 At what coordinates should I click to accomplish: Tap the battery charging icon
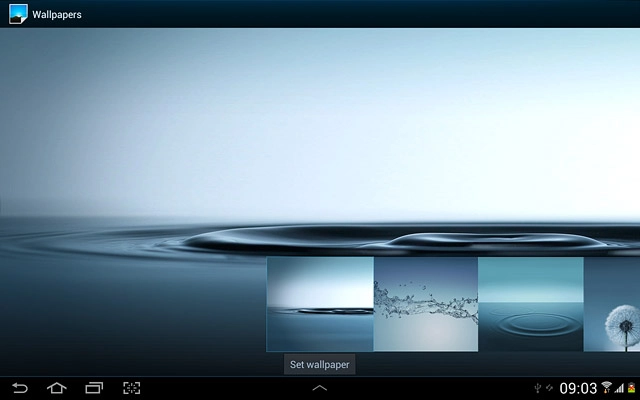pos(631,388)
